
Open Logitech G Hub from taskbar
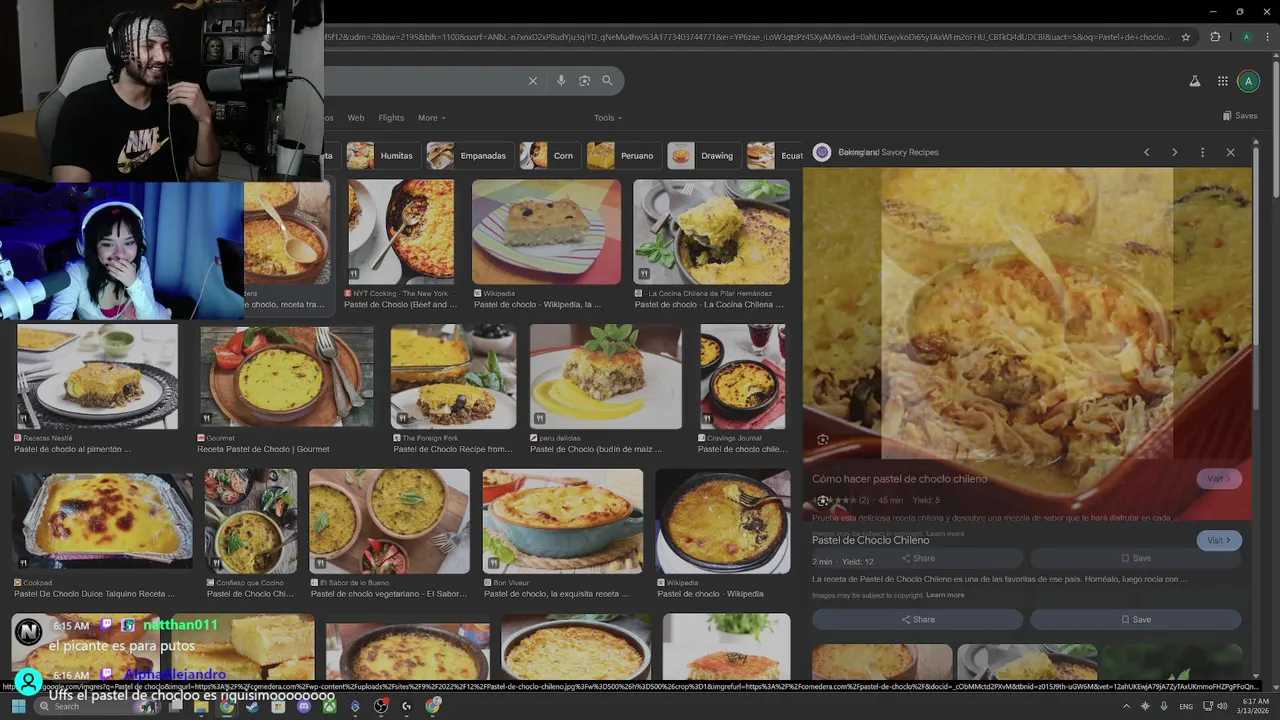click(x=406, y=706)
